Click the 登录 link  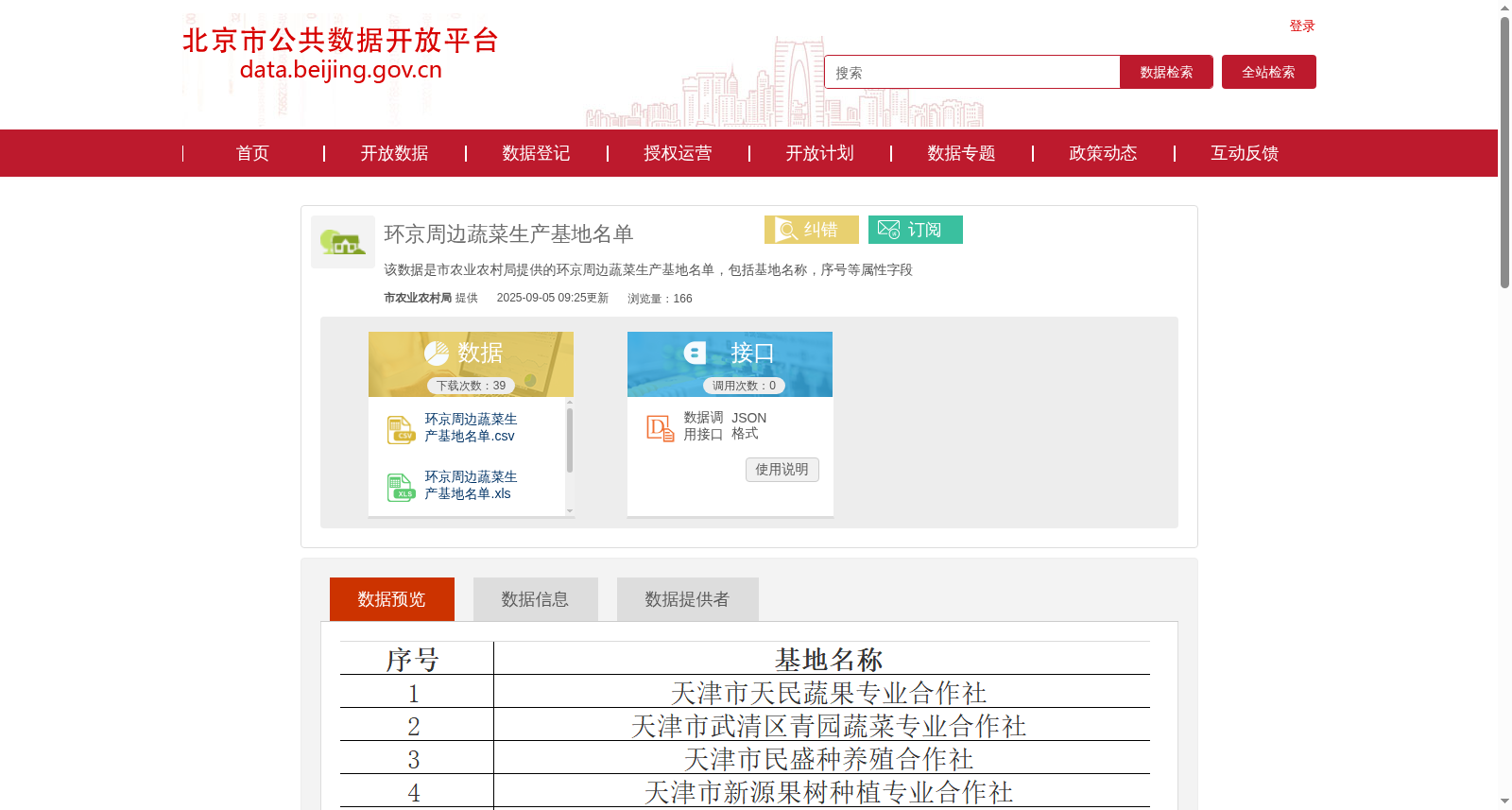click(1302, 26)
